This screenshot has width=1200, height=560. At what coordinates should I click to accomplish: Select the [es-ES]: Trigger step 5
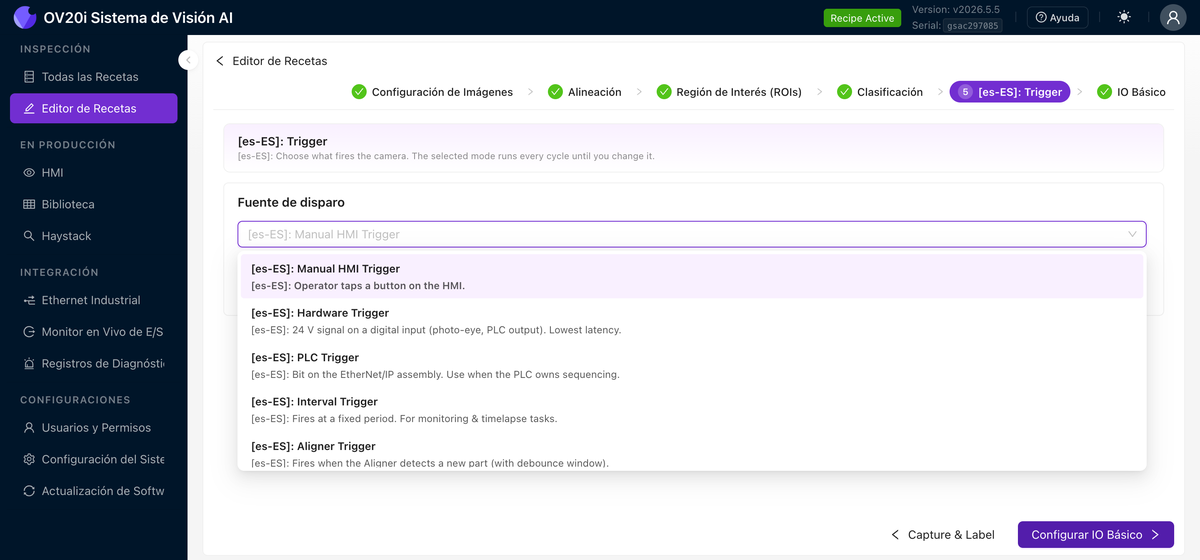pyautogui.click(x=1010, y=92)
